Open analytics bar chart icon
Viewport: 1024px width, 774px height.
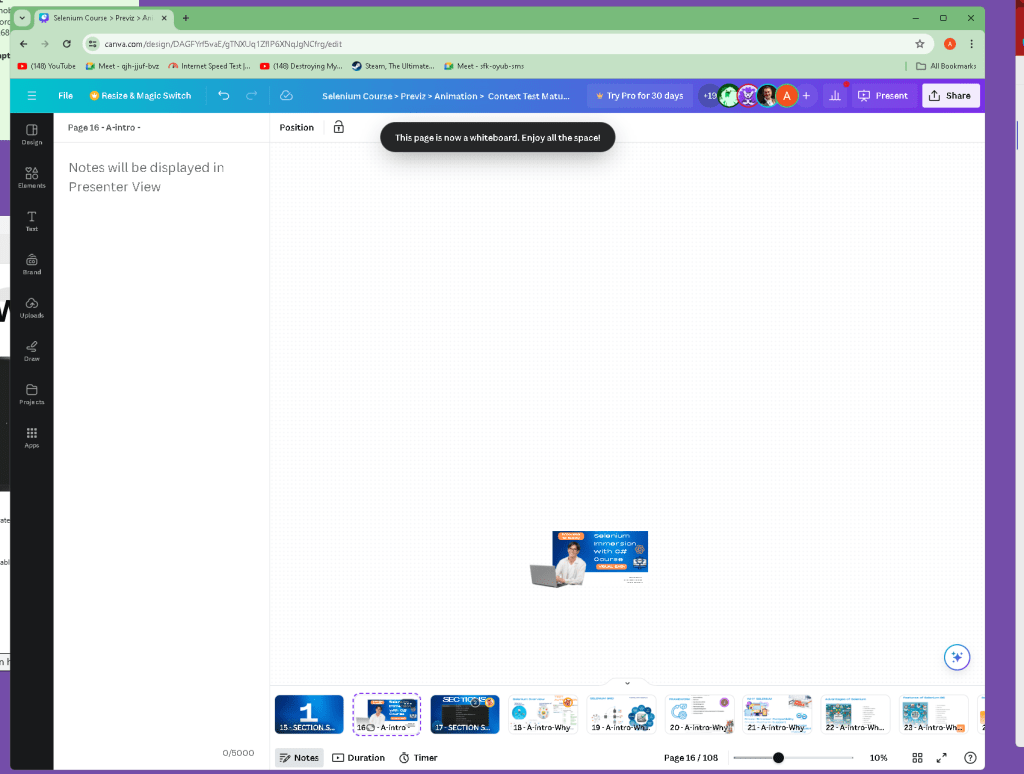pos(835,95)
